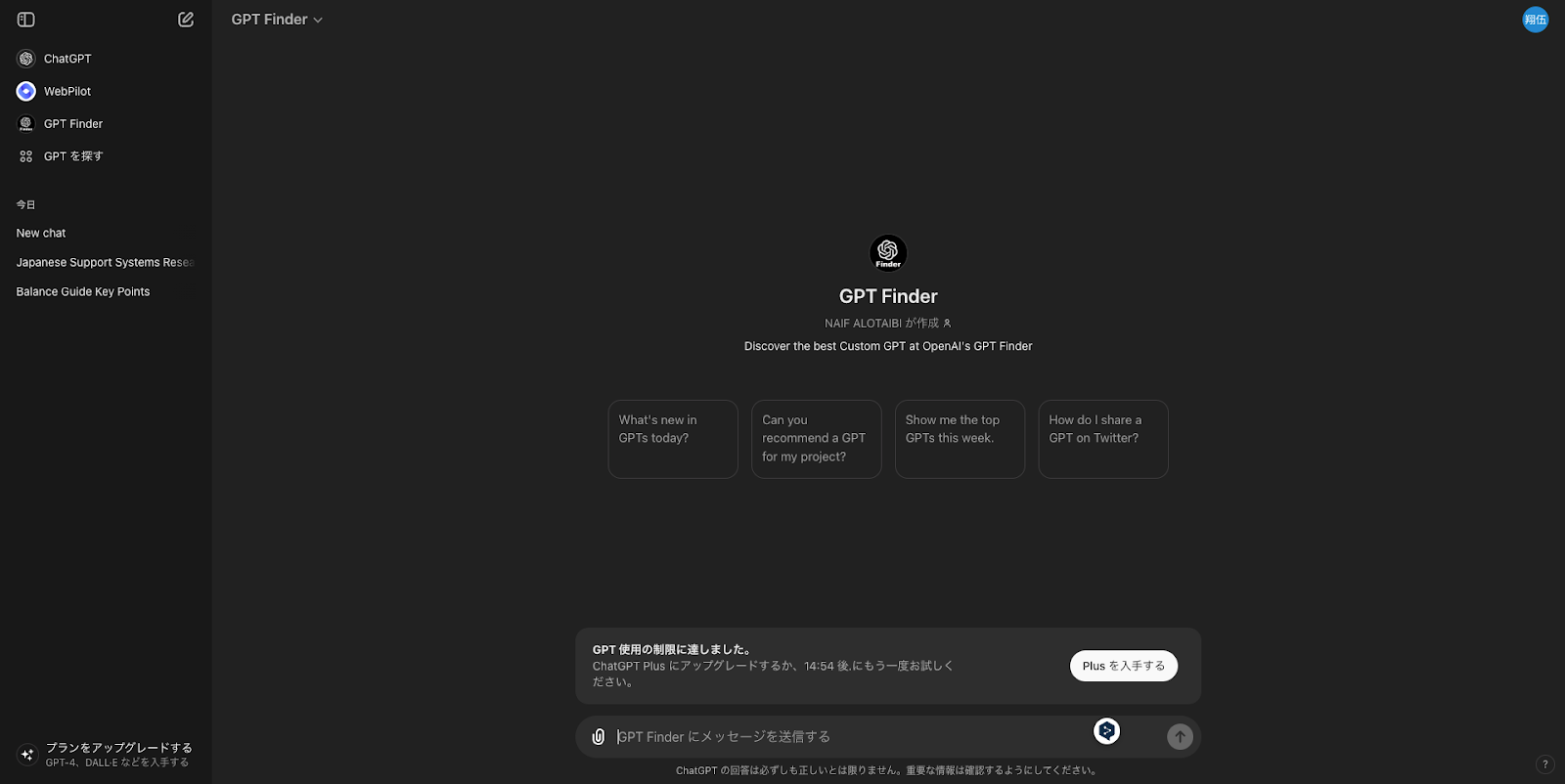The image size is (1565, 784).
Task: Select the '今日' section heading
Action: click(x=25, y=205)
